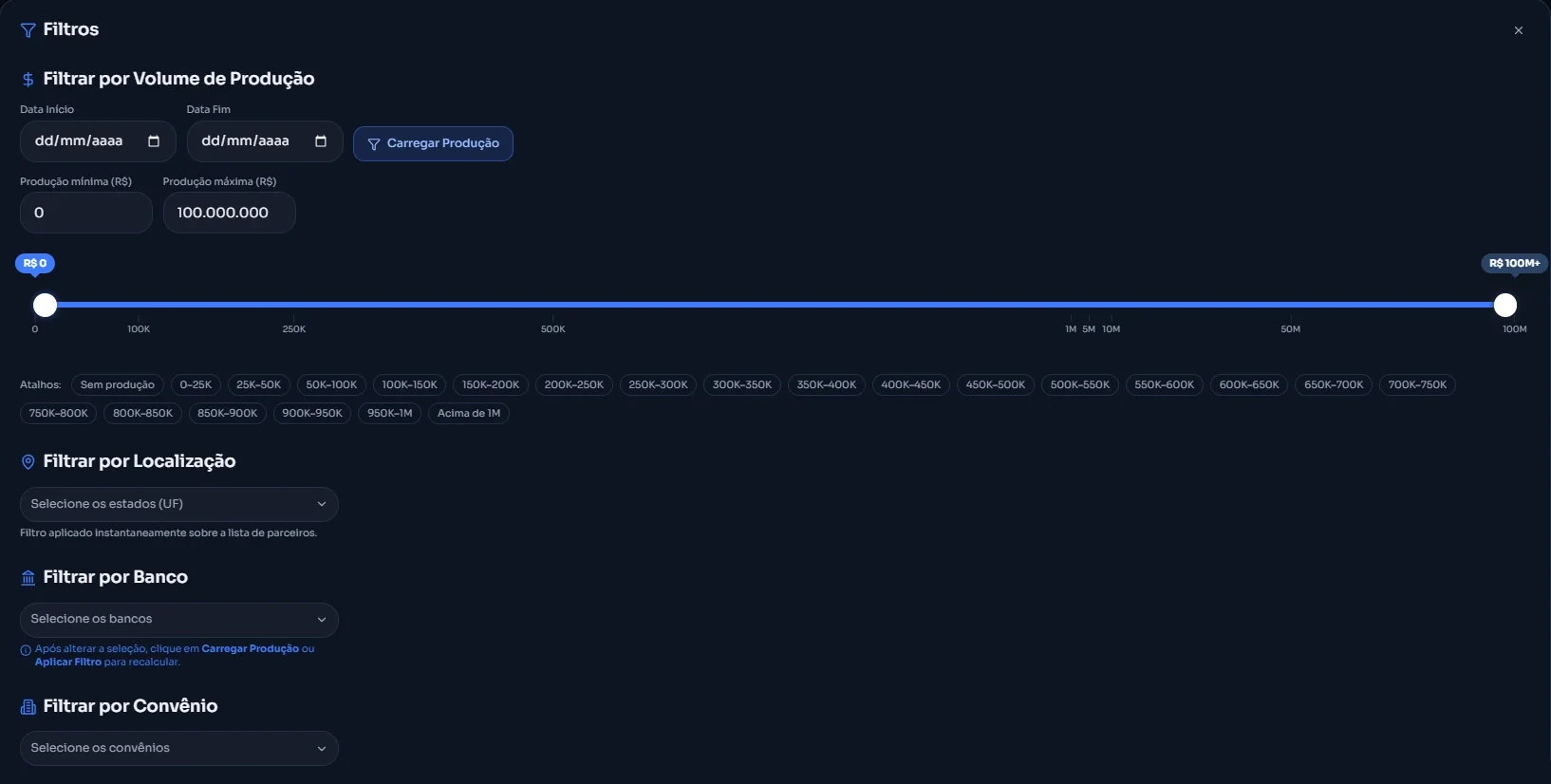Click slider track near the 500K mark
This screenshot has height=784, width=1551.
pos(553,305)
